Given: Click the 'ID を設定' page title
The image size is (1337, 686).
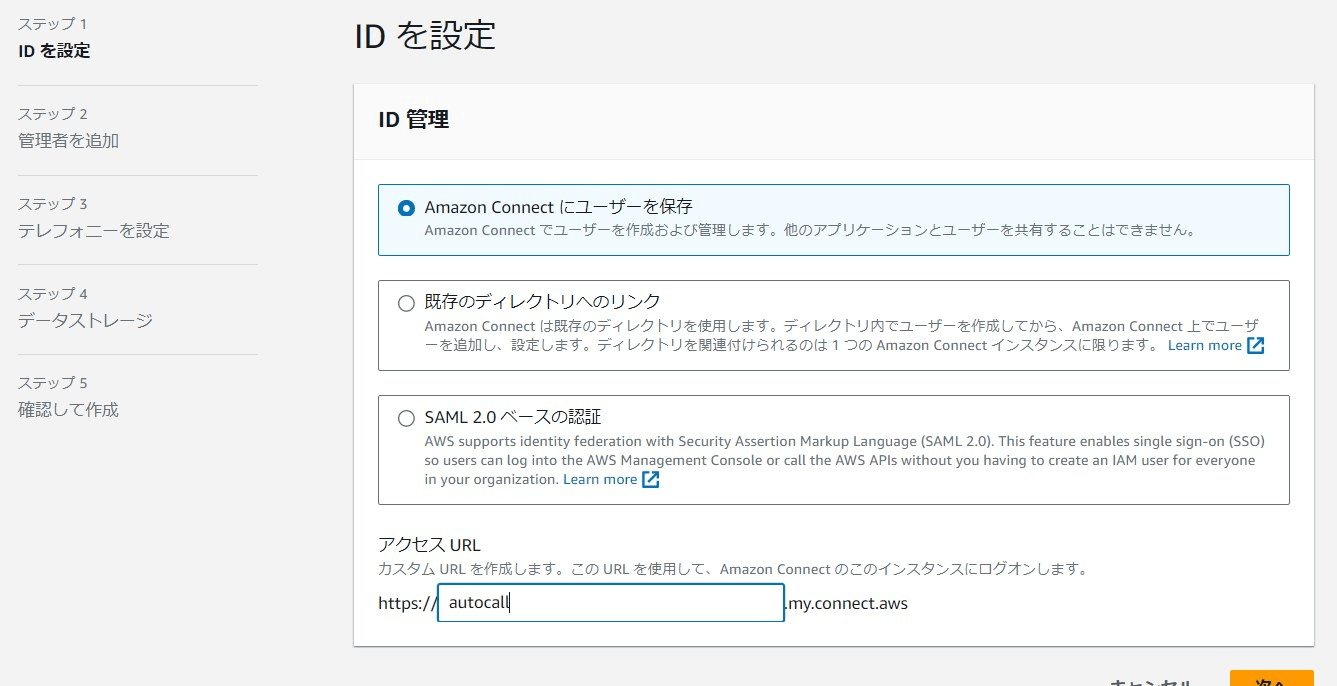Looking at the screenshot, I should [x=425, y=36].
